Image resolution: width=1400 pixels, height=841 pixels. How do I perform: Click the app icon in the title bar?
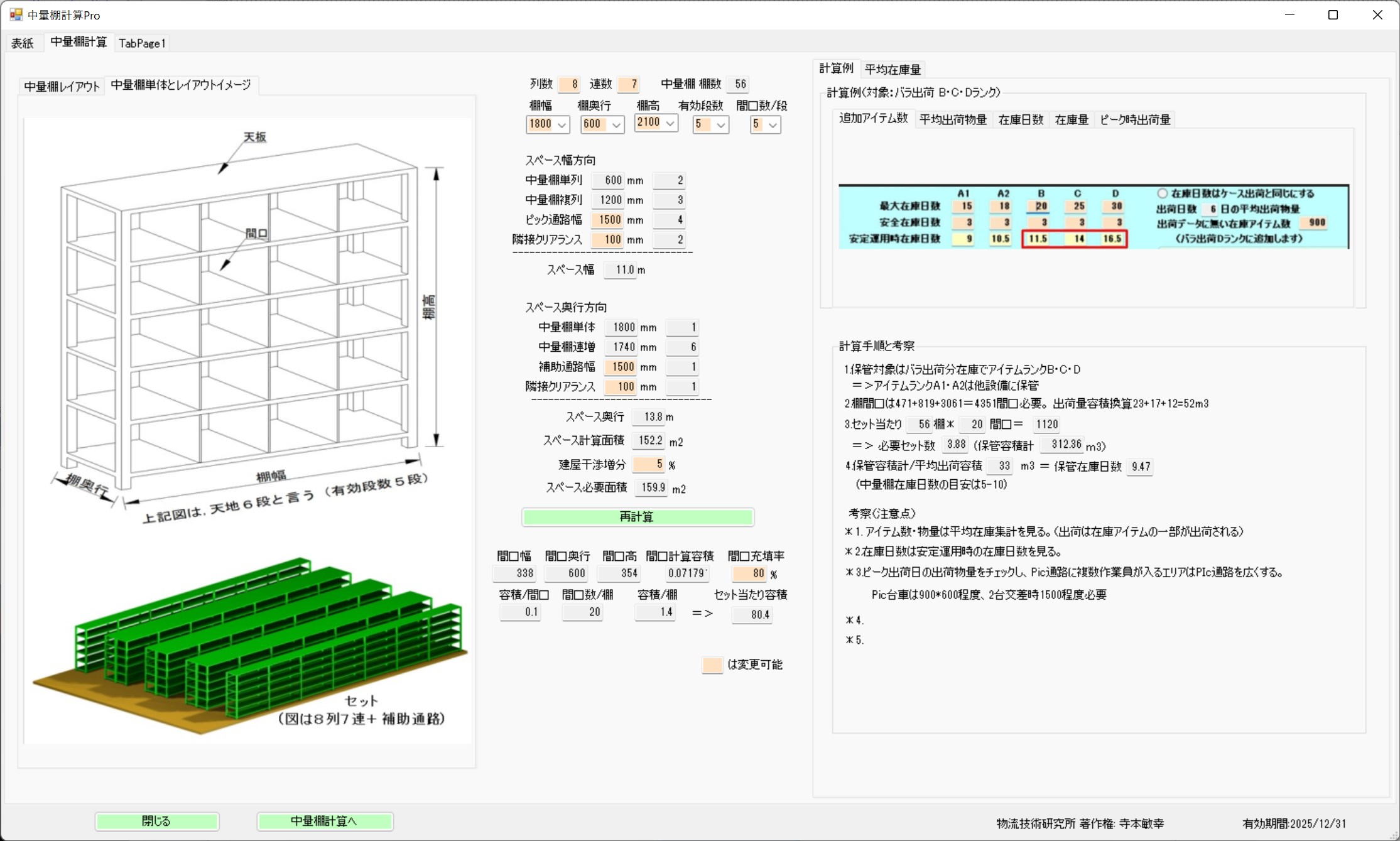point(16,14)
